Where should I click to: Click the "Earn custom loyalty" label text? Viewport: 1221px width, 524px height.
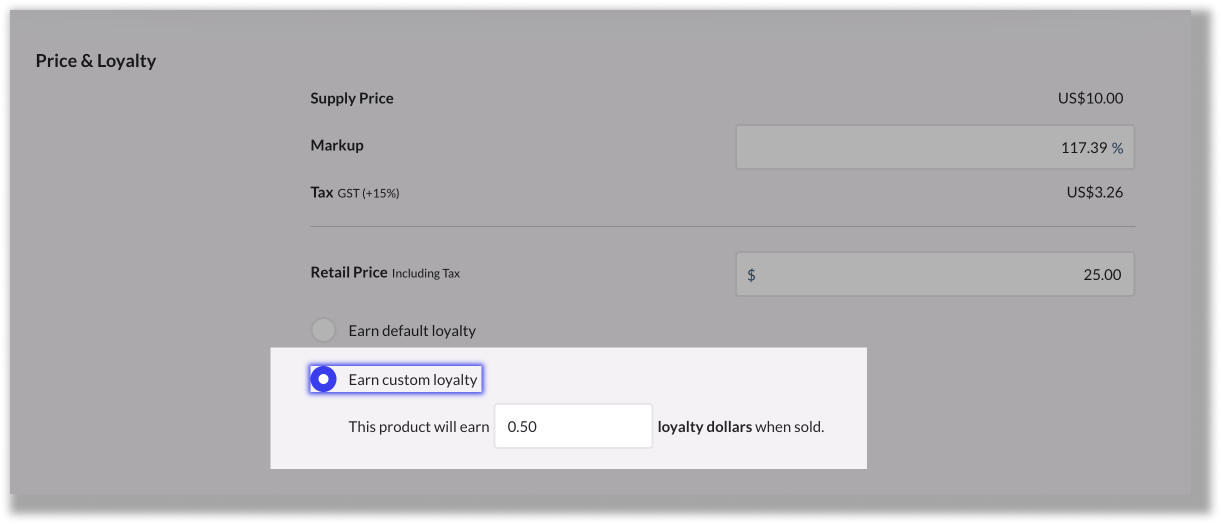[413, 380]
